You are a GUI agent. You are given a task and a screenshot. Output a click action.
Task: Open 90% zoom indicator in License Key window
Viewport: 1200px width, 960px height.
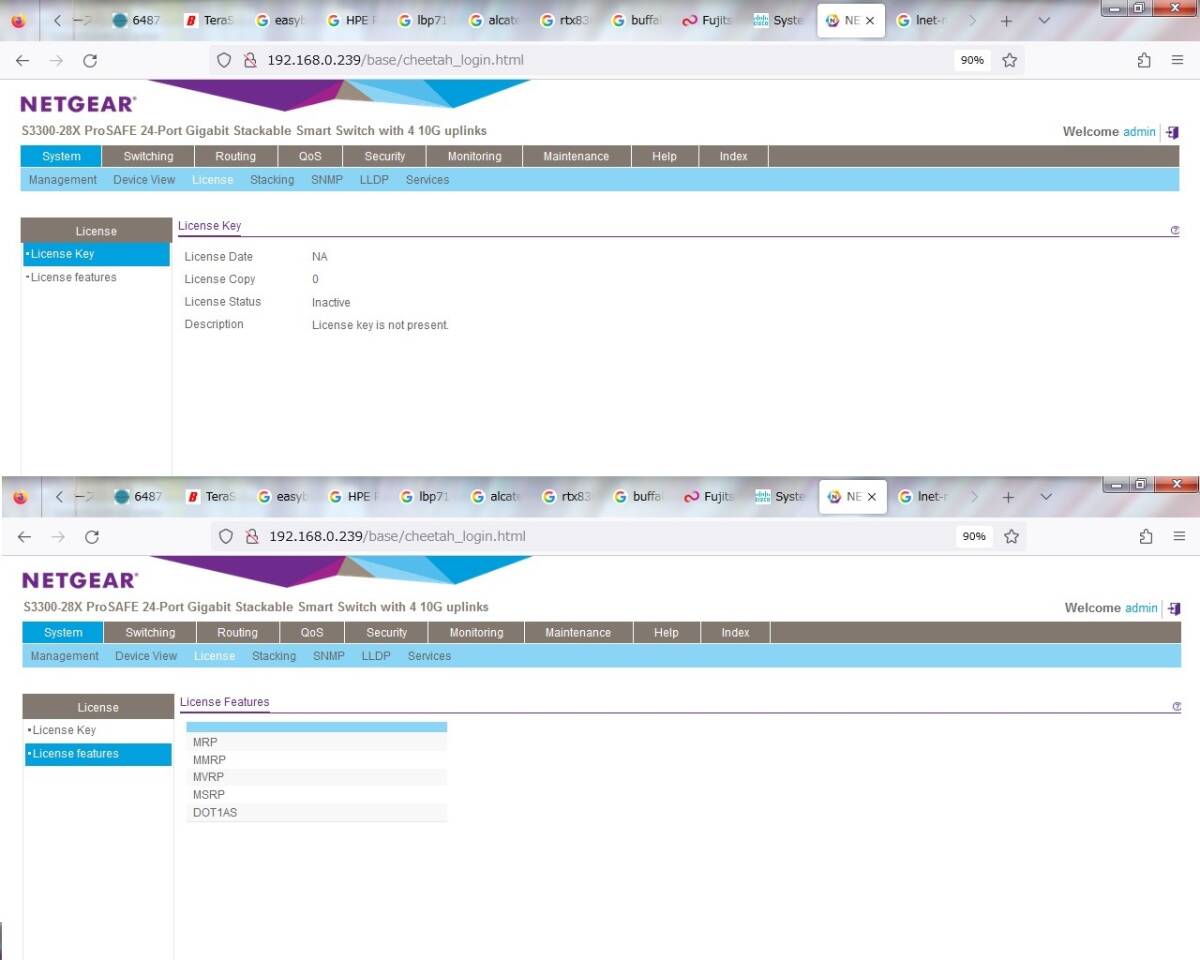(972, 60)
